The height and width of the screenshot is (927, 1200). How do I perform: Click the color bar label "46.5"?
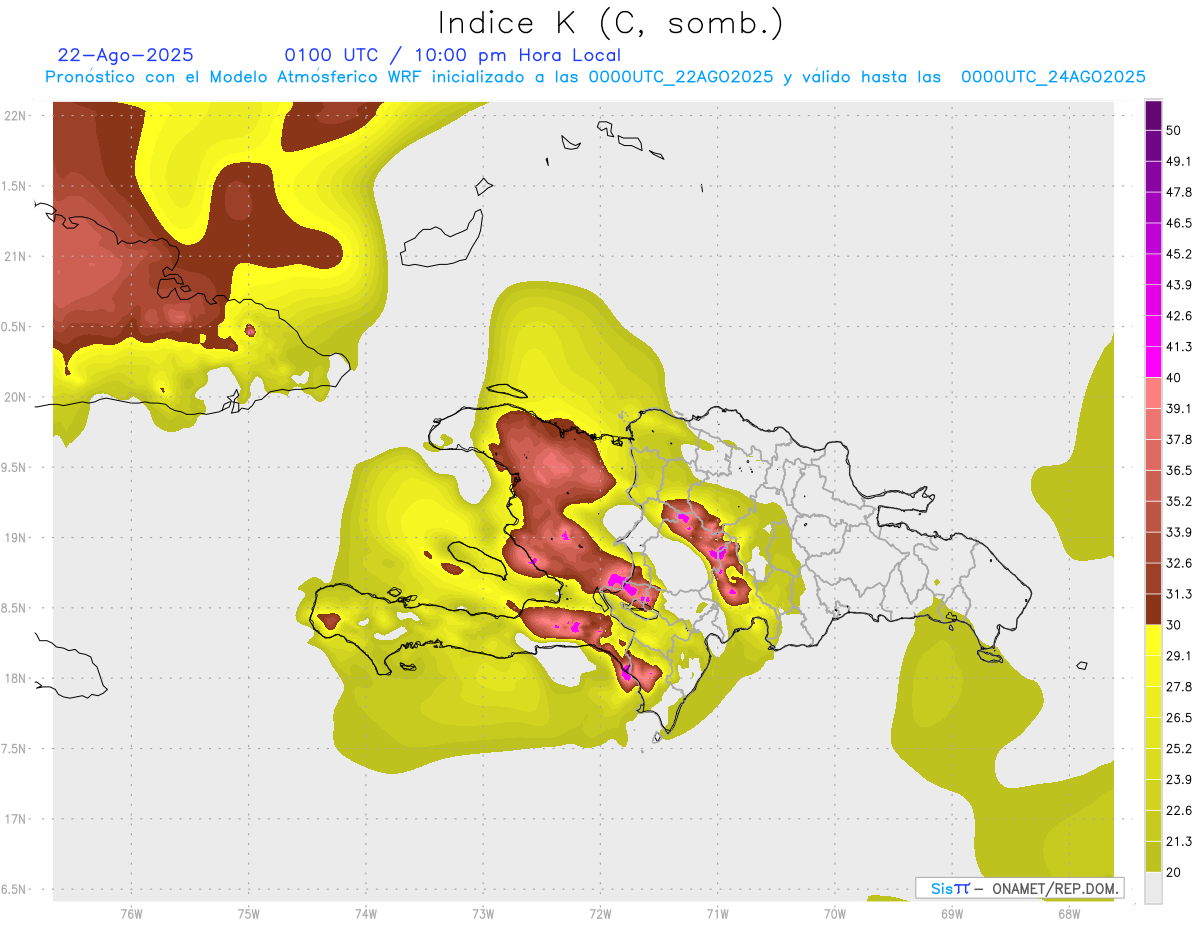(x=1178, y=223)
